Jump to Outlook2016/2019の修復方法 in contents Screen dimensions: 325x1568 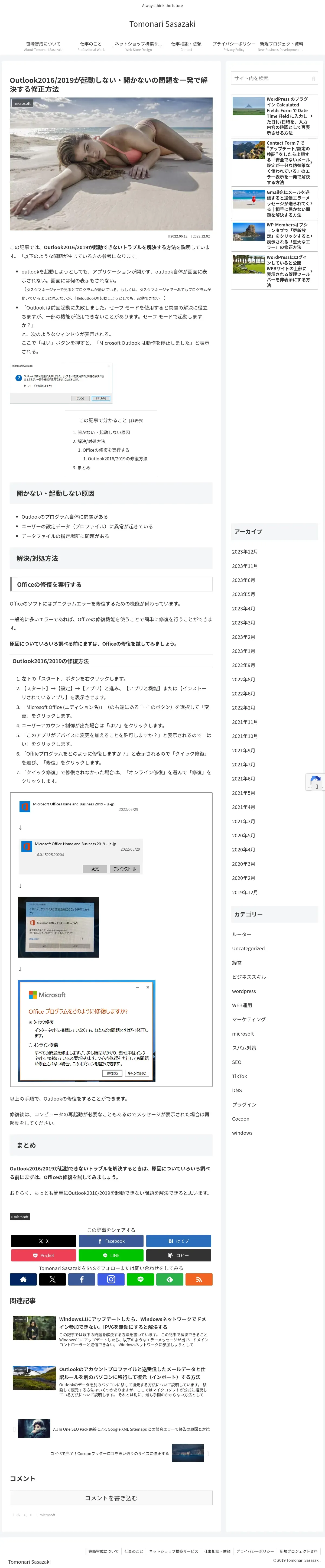118,459
